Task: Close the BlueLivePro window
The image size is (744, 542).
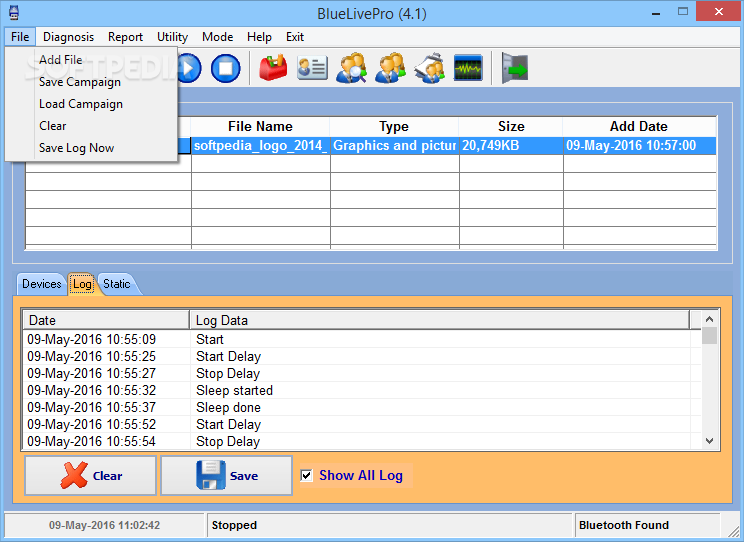Action: click(719, 11)
